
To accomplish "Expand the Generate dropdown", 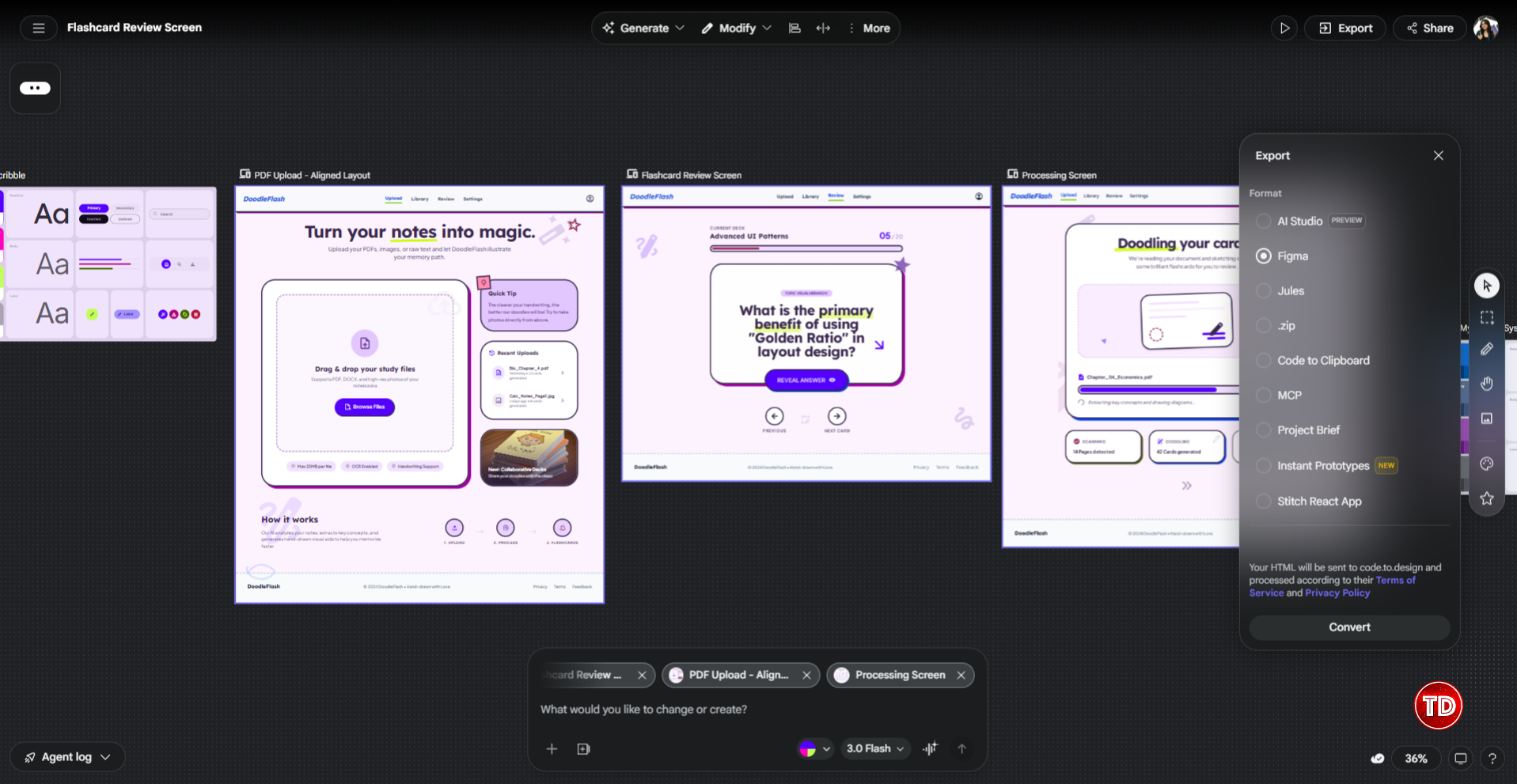I will click(x=643, y=28).
